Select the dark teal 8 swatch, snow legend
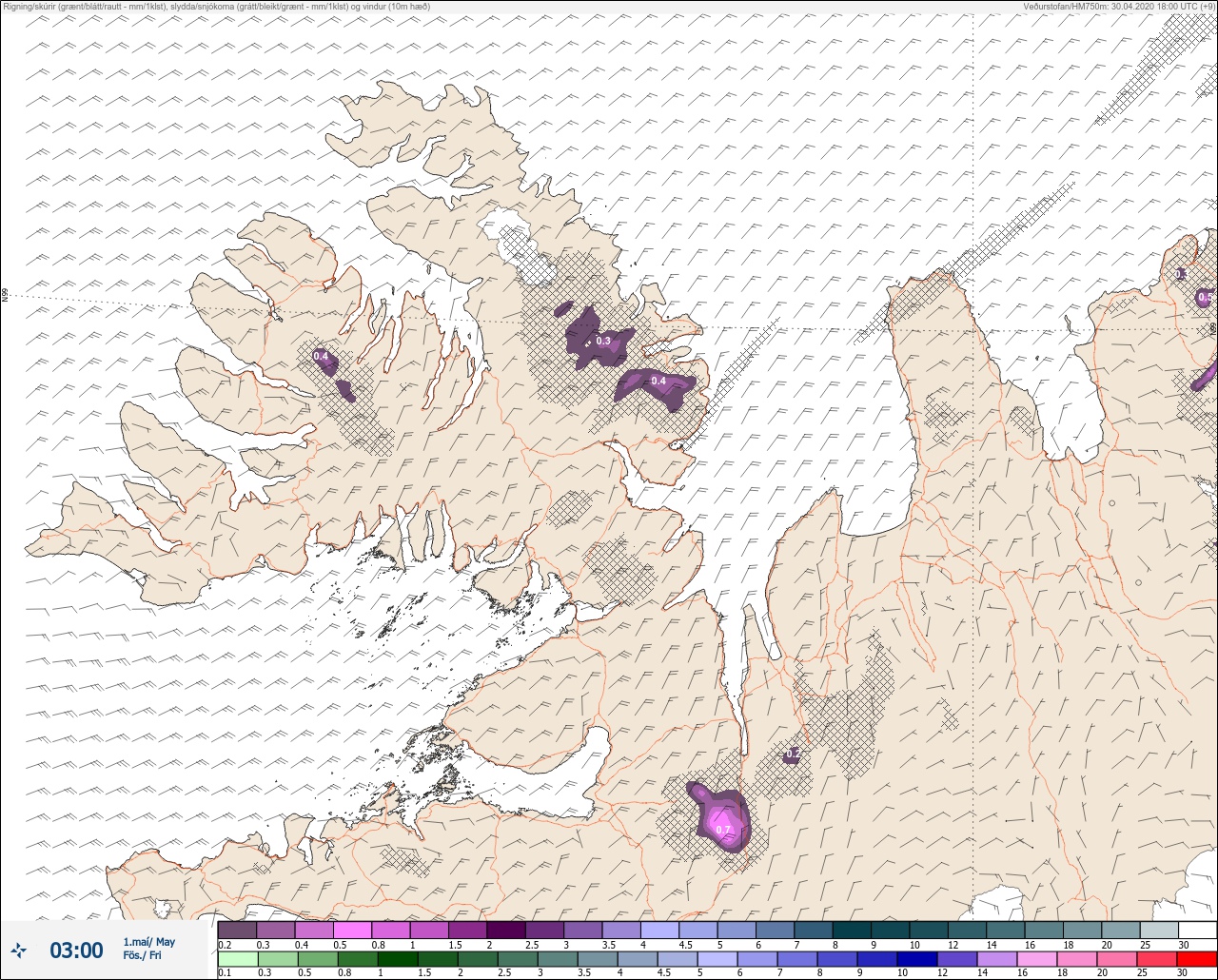The image size is (1218, 980). point(852,930)
